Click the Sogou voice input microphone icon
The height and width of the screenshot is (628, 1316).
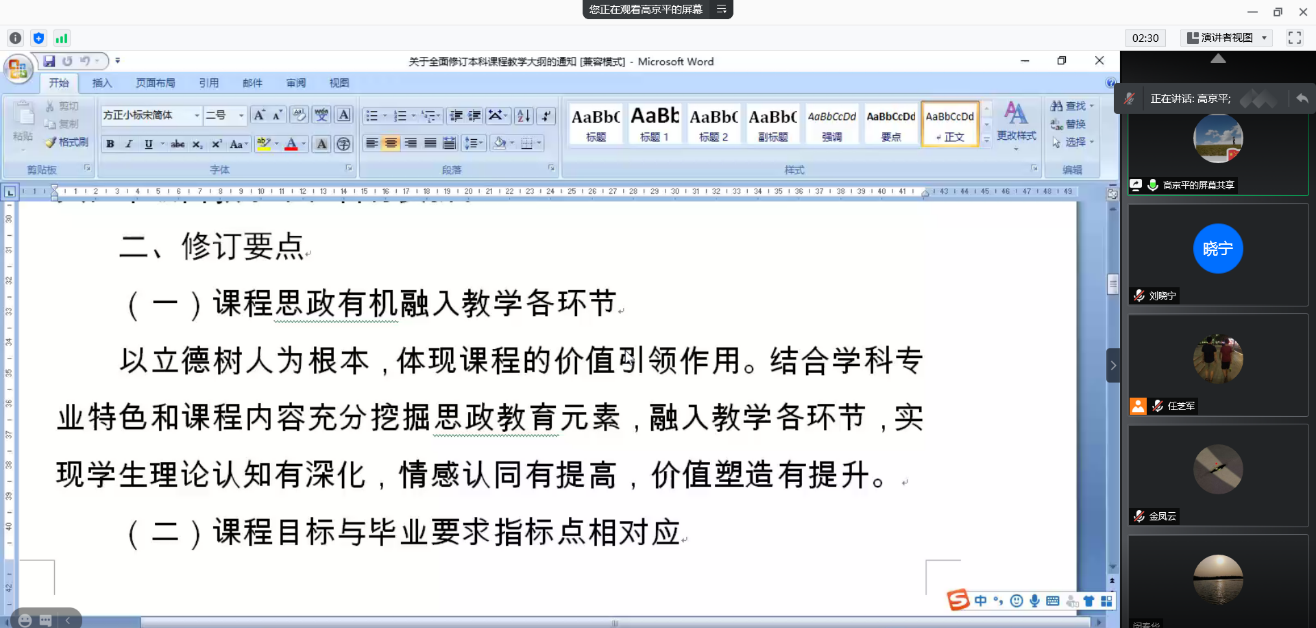pyautogui.click(x=1034, y=601)
